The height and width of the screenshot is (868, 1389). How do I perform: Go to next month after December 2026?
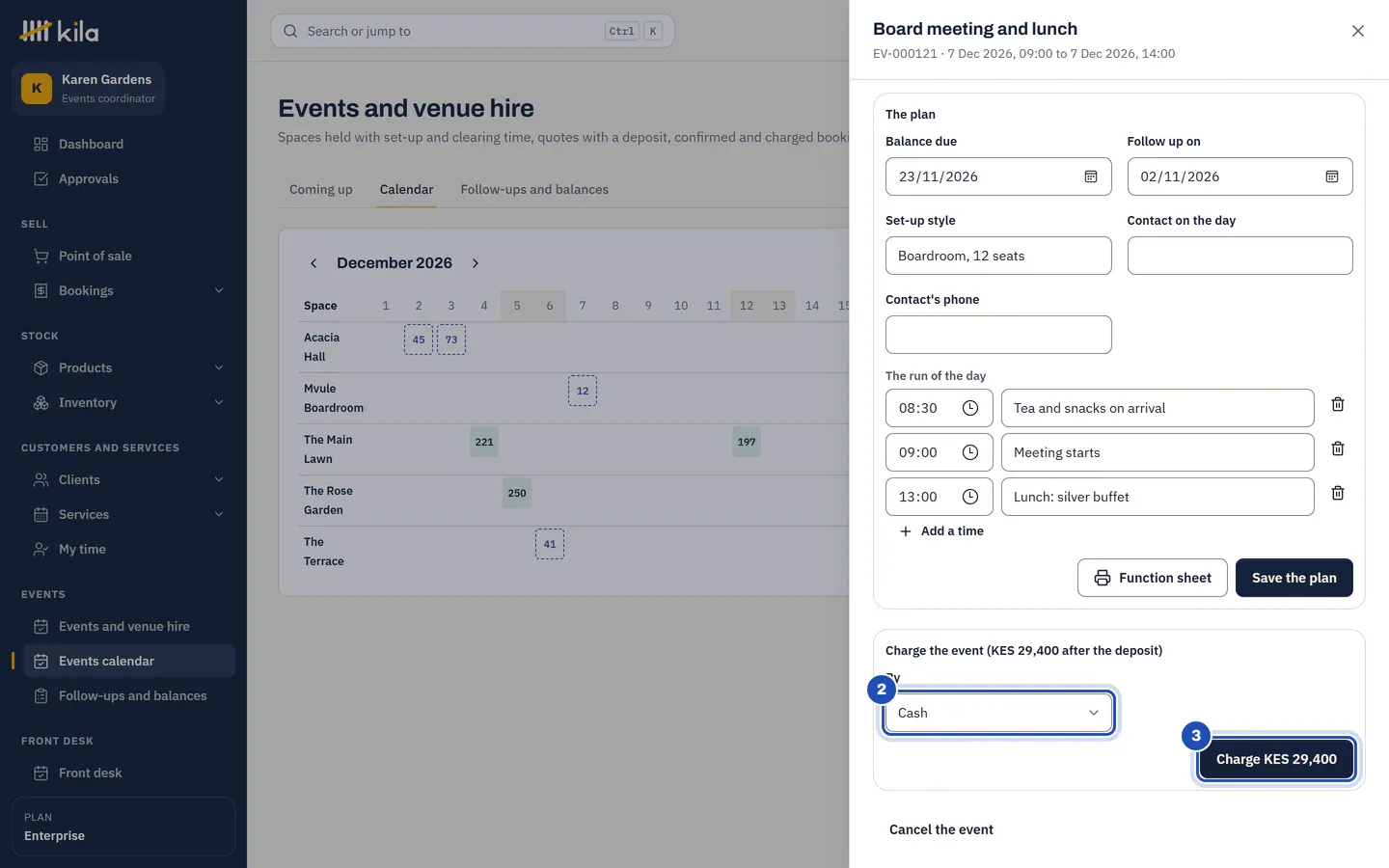point(476,263)
